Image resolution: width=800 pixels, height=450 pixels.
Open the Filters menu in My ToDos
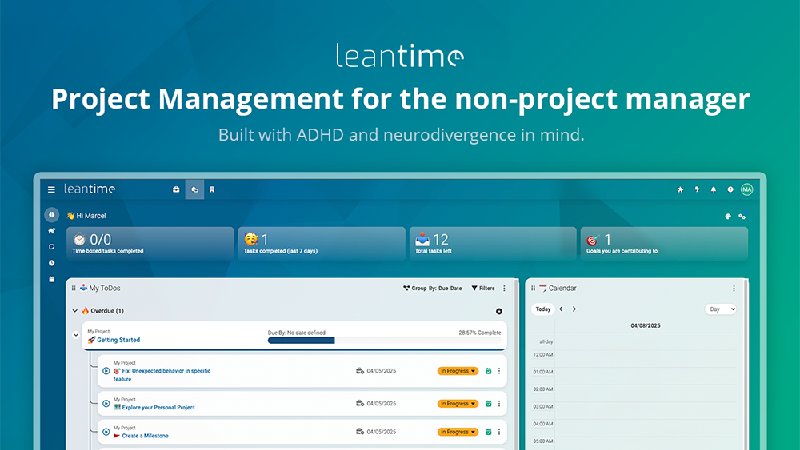click(483, 288)
